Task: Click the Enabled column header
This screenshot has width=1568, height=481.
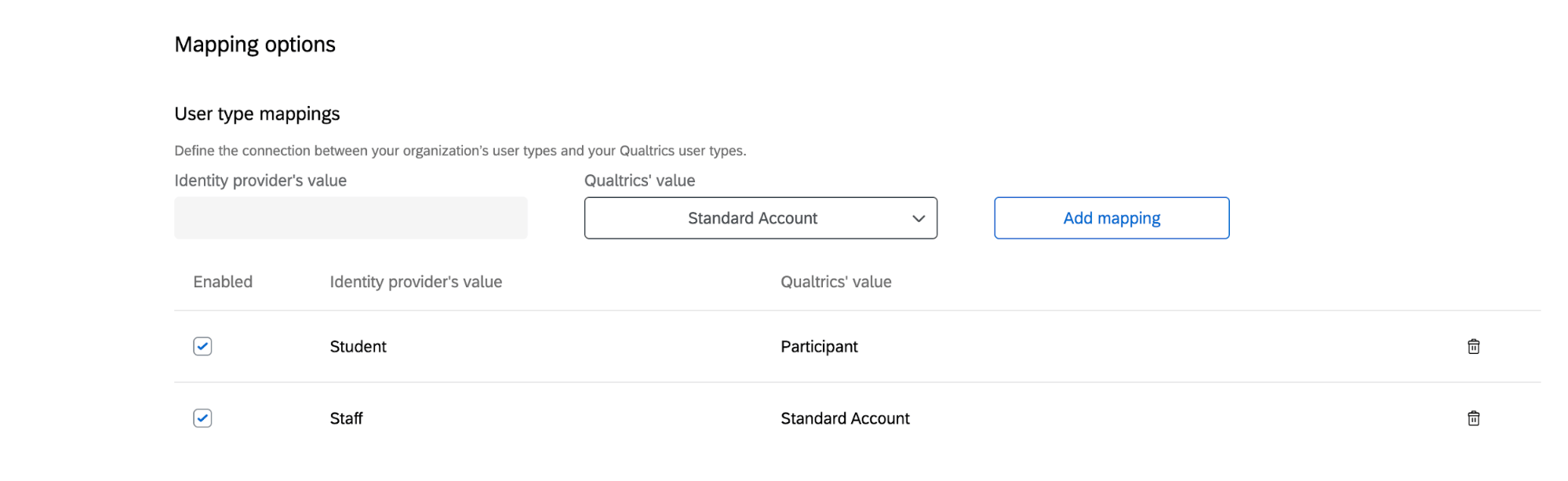Action: (223, 282)
